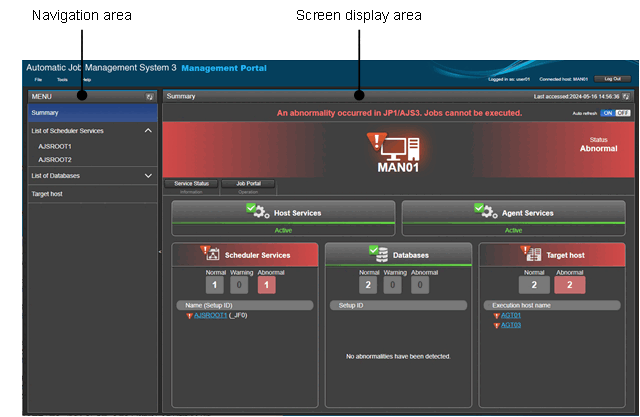Expand the List of Databases section
640x417 pixels.
pyautogui.click(x=148, y=175)
